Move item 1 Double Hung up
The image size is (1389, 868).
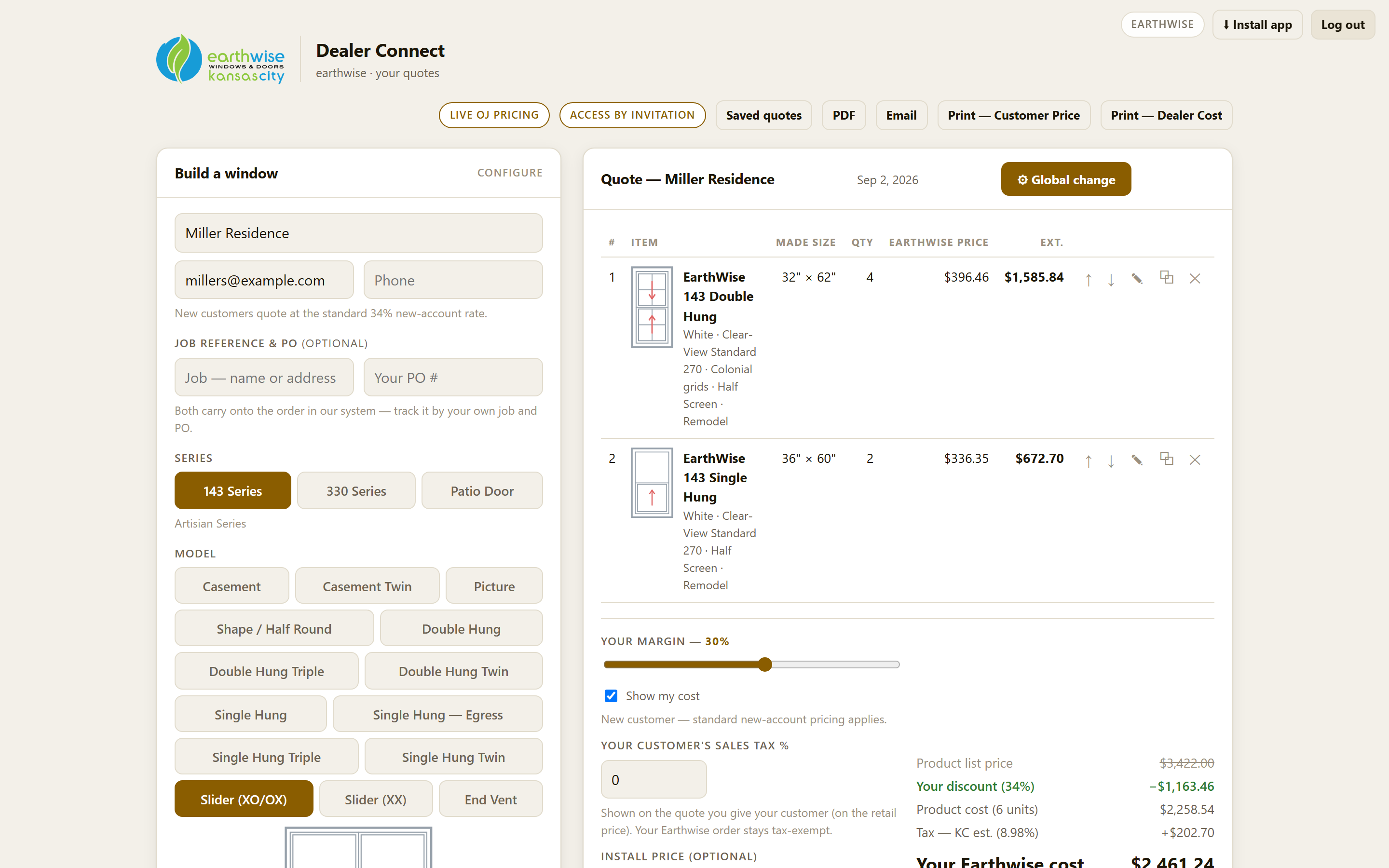click(1088, 280)
